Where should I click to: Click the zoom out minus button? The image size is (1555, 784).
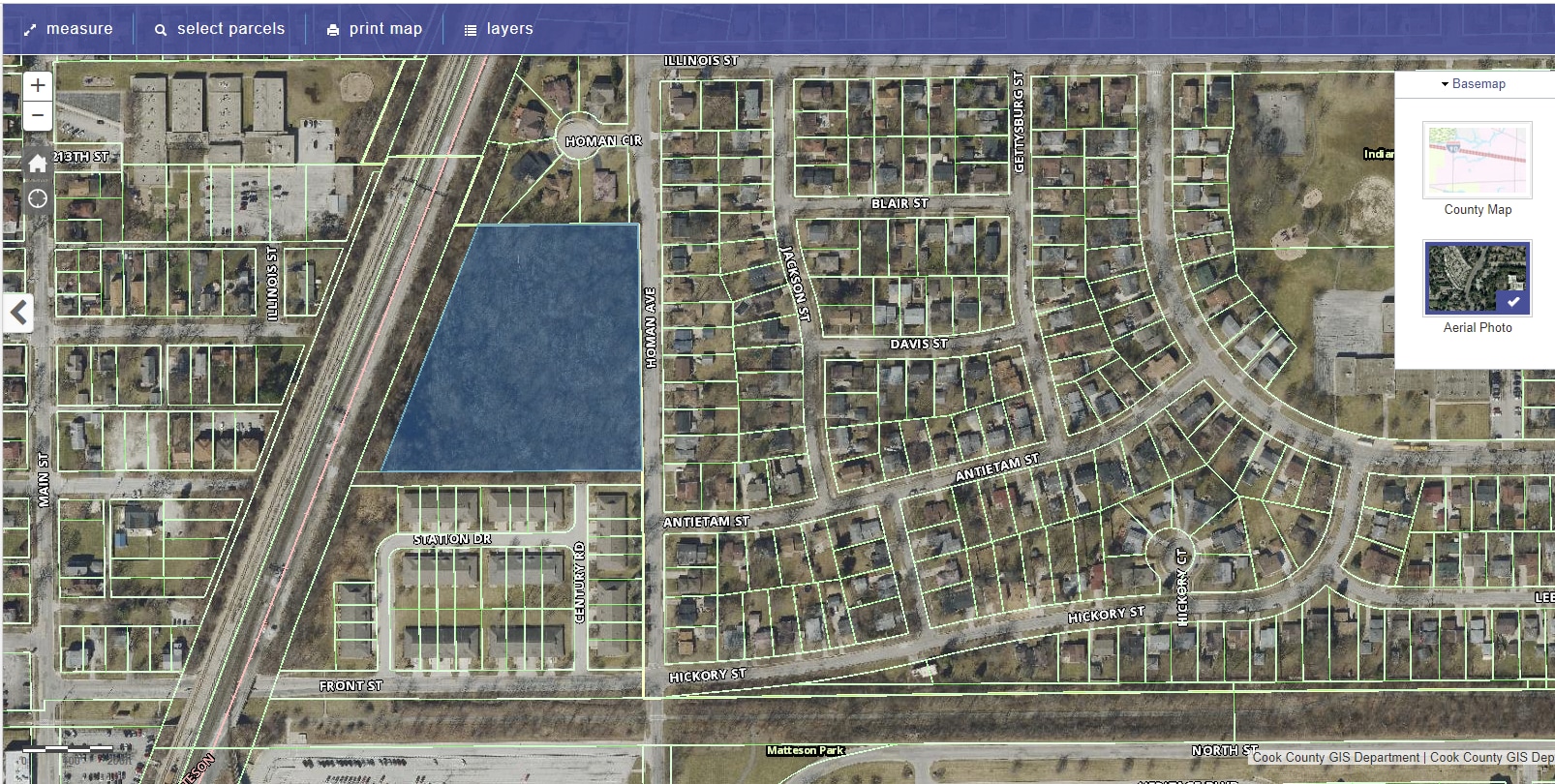coord(37,116)
